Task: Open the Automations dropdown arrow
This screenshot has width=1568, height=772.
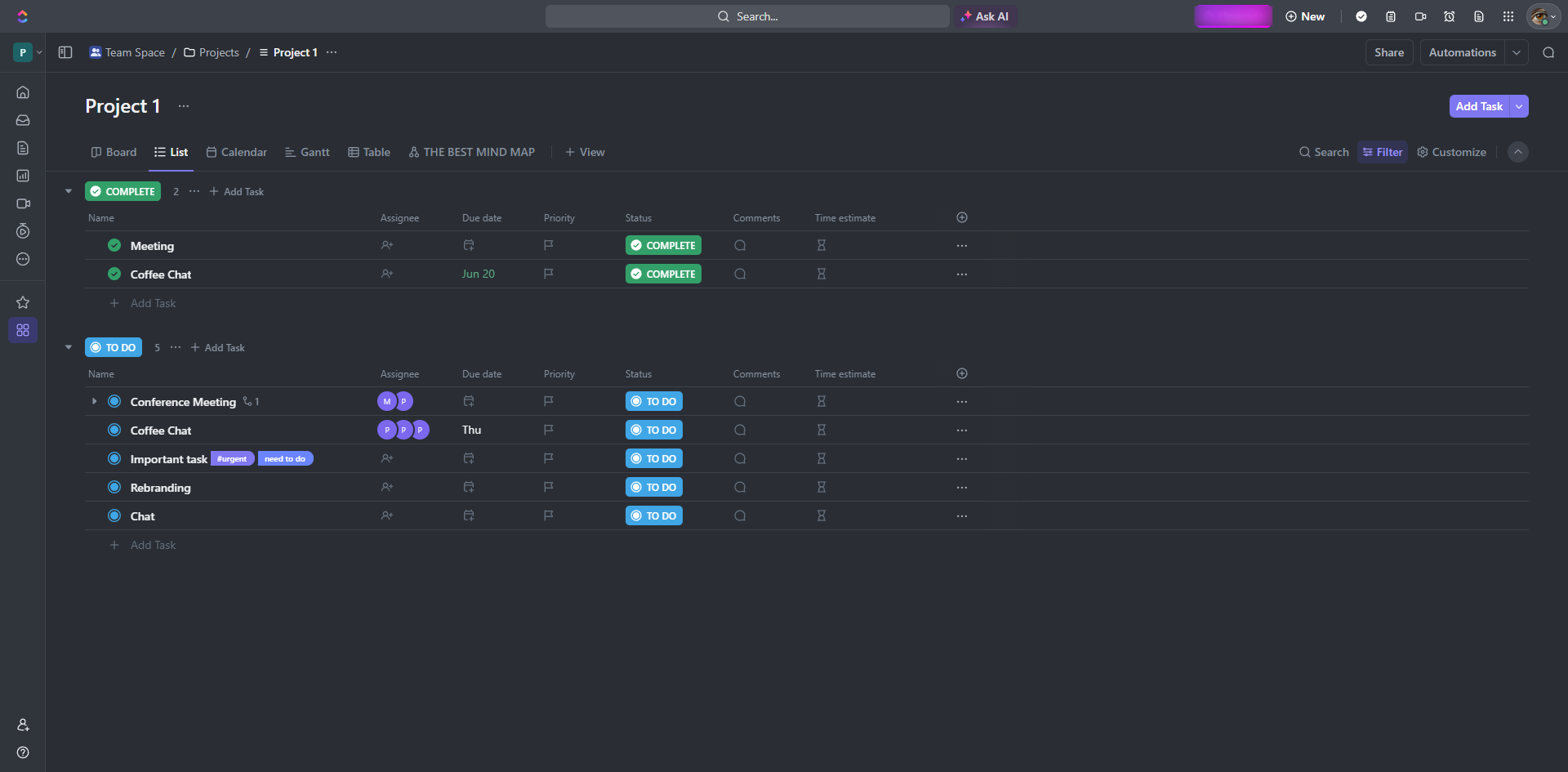Action: 1517,52
